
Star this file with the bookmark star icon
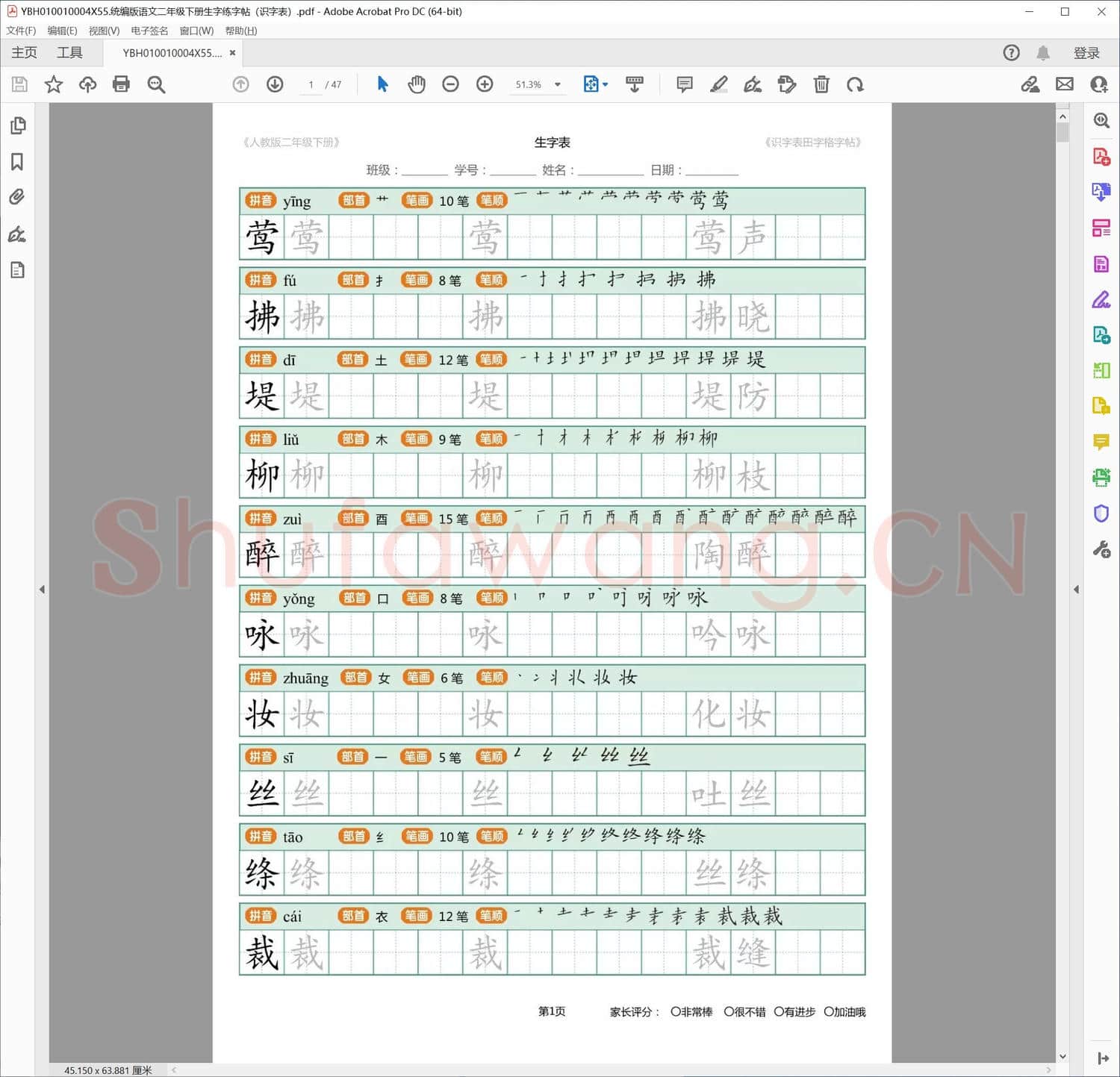[54, 84]
